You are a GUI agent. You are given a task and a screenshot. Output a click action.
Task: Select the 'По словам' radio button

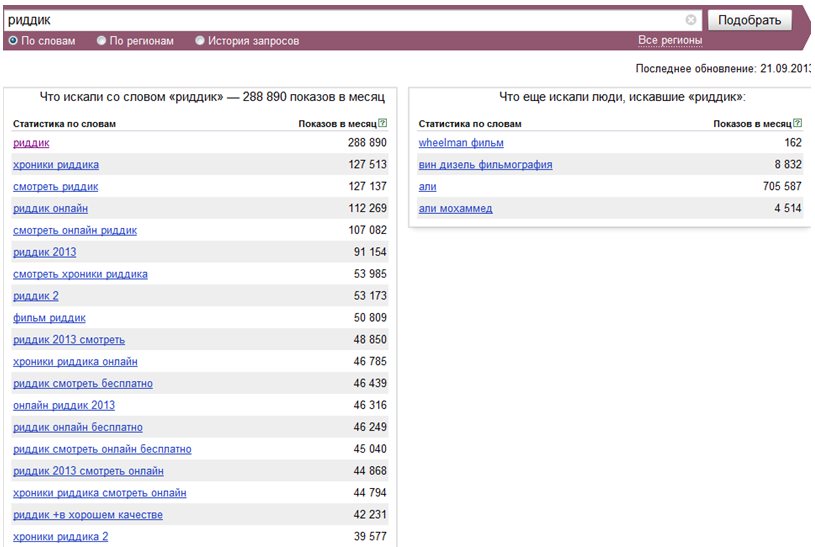[x=13, y=41]
